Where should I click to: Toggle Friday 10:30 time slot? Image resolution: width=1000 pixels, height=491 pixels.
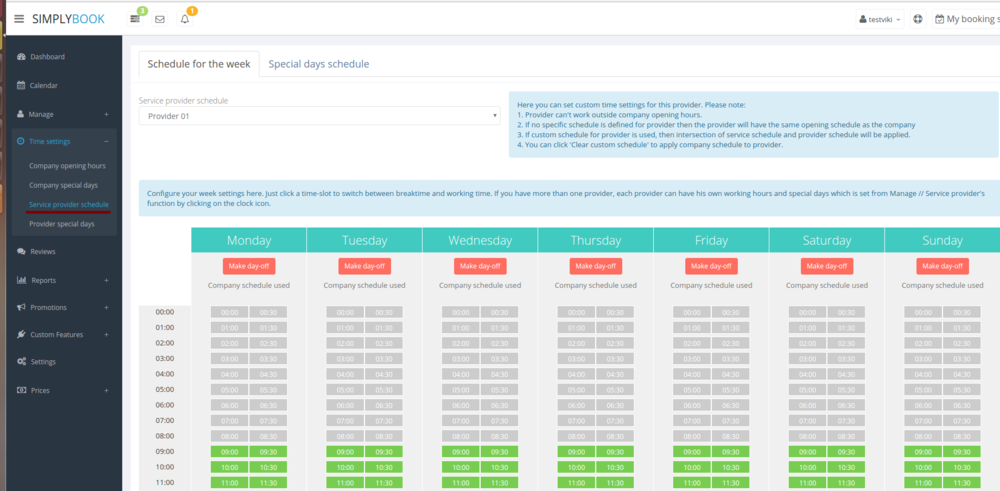click(x=728, y=467)
